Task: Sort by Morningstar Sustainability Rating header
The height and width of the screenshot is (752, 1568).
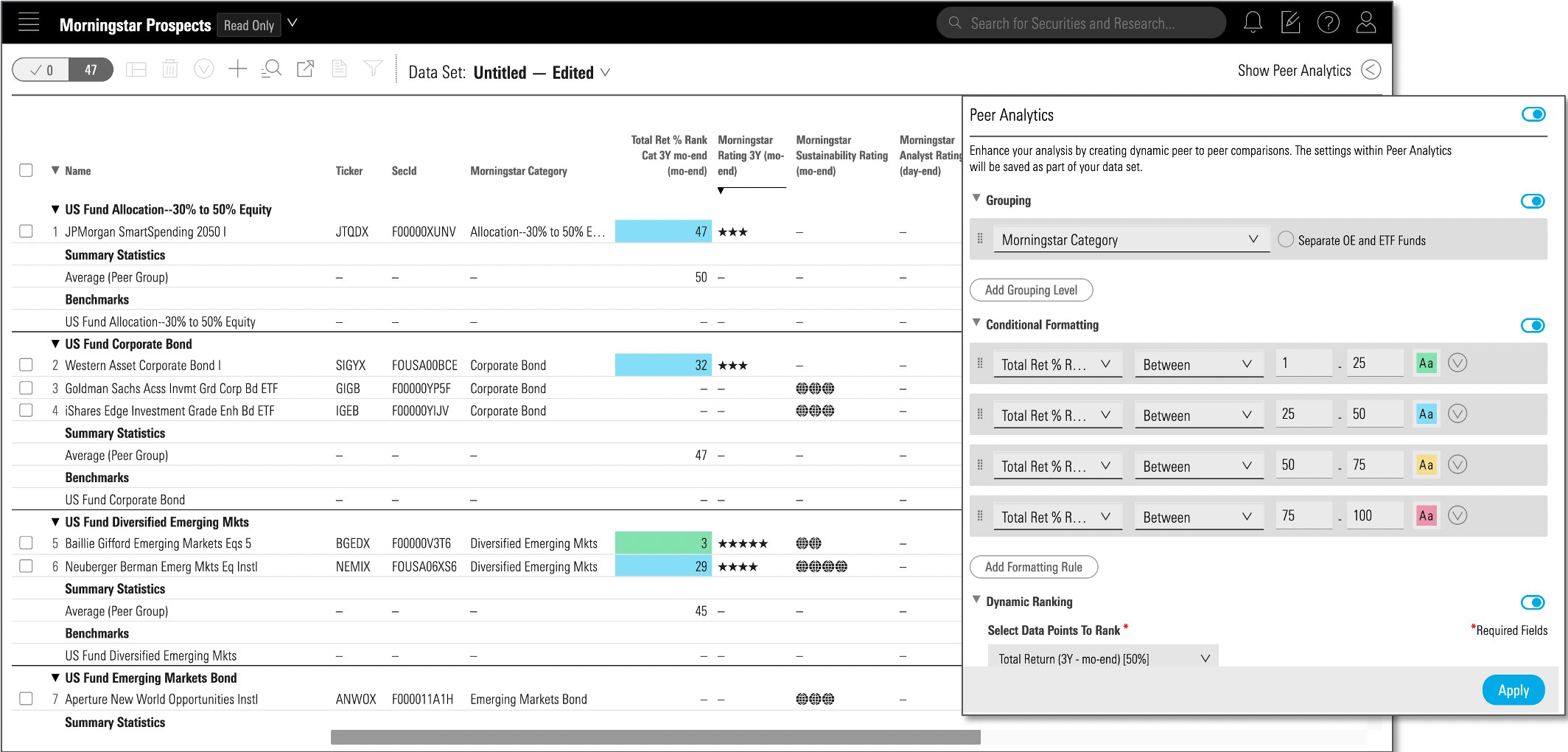Action: pyautogui.click(x=841, y=156)
